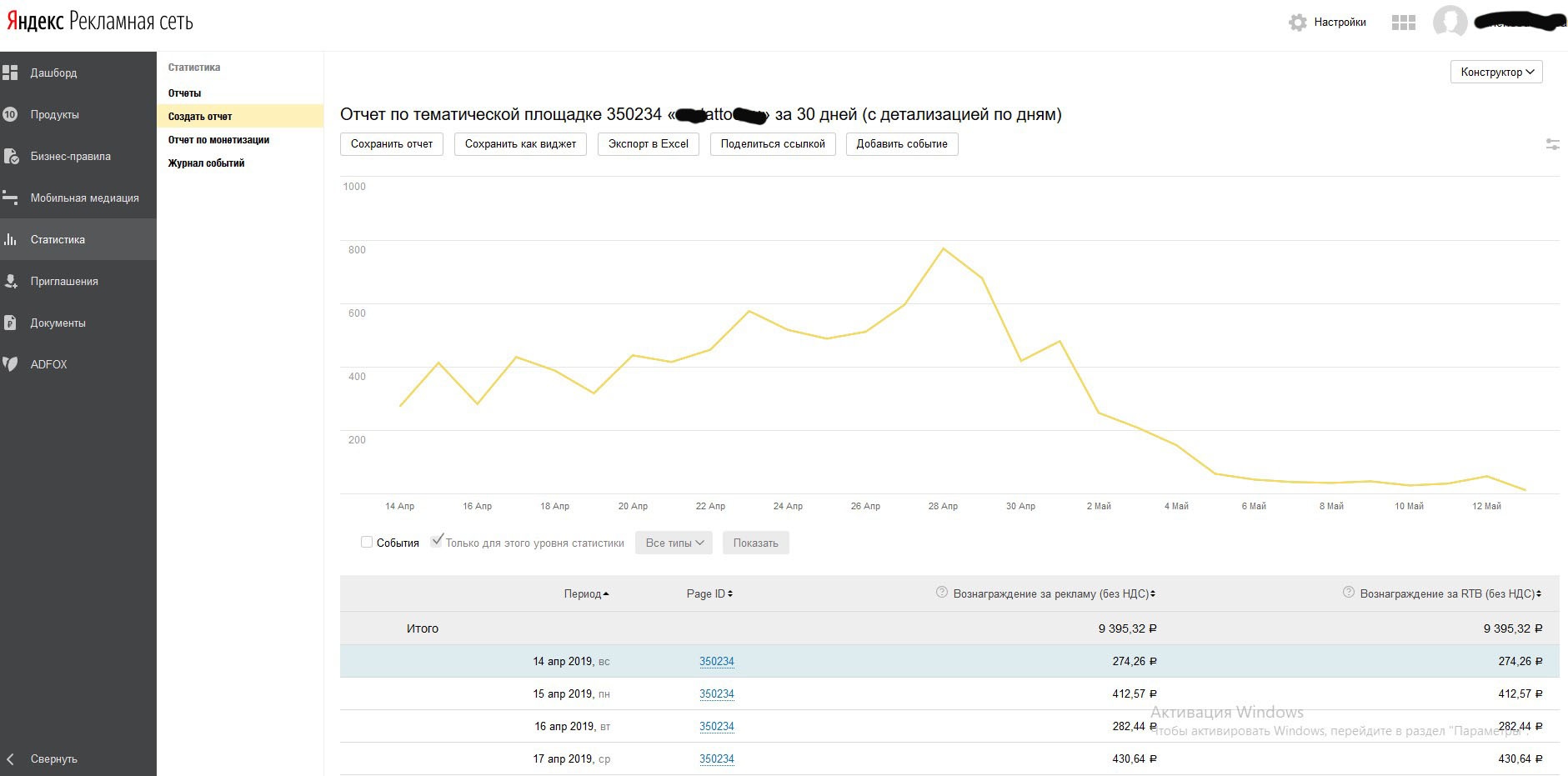Open the Invitations sidebar icon
This screenshot has height=776, width=1568.
pyautogui.click(x=10, y=281)
